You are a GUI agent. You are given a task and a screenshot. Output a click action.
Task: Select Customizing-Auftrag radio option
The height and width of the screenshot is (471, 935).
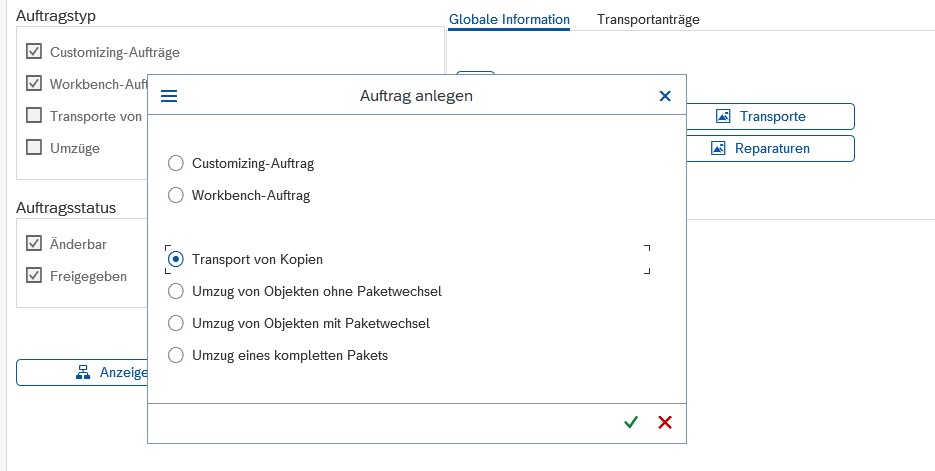(176, 163)
